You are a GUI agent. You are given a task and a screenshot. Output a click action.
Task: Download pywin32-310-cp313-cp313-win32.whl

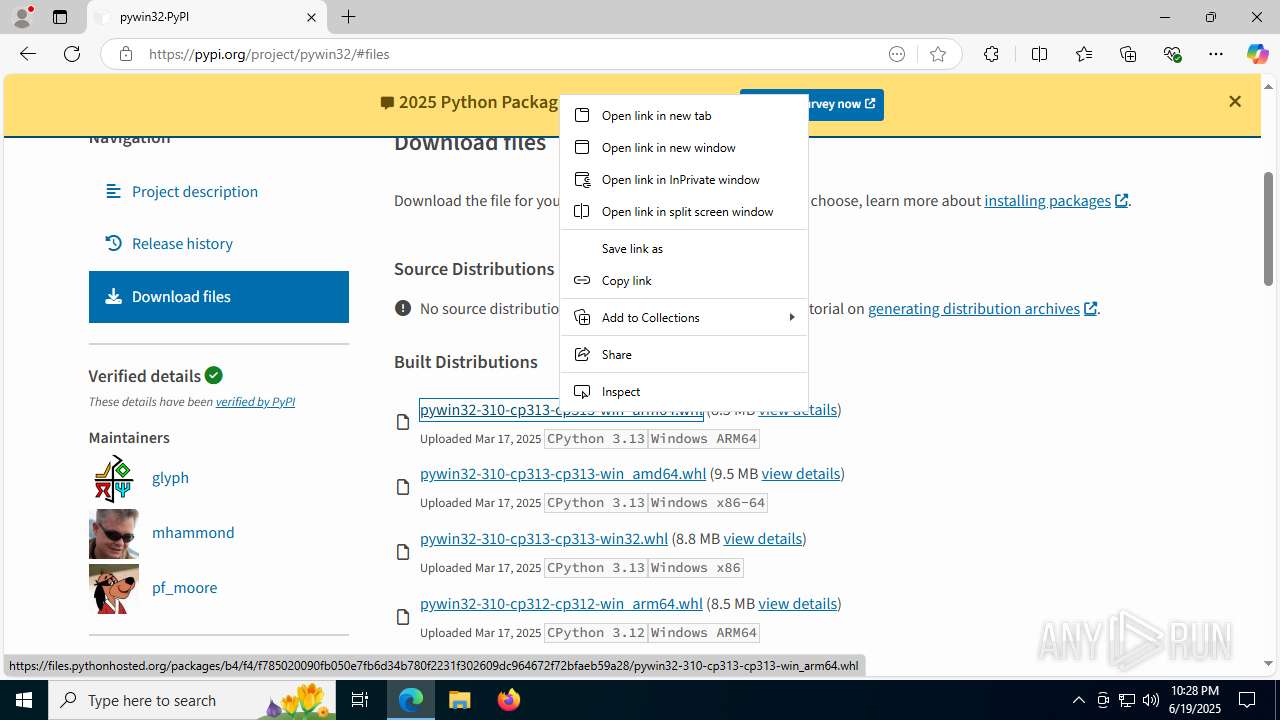(x=544, y=538)
